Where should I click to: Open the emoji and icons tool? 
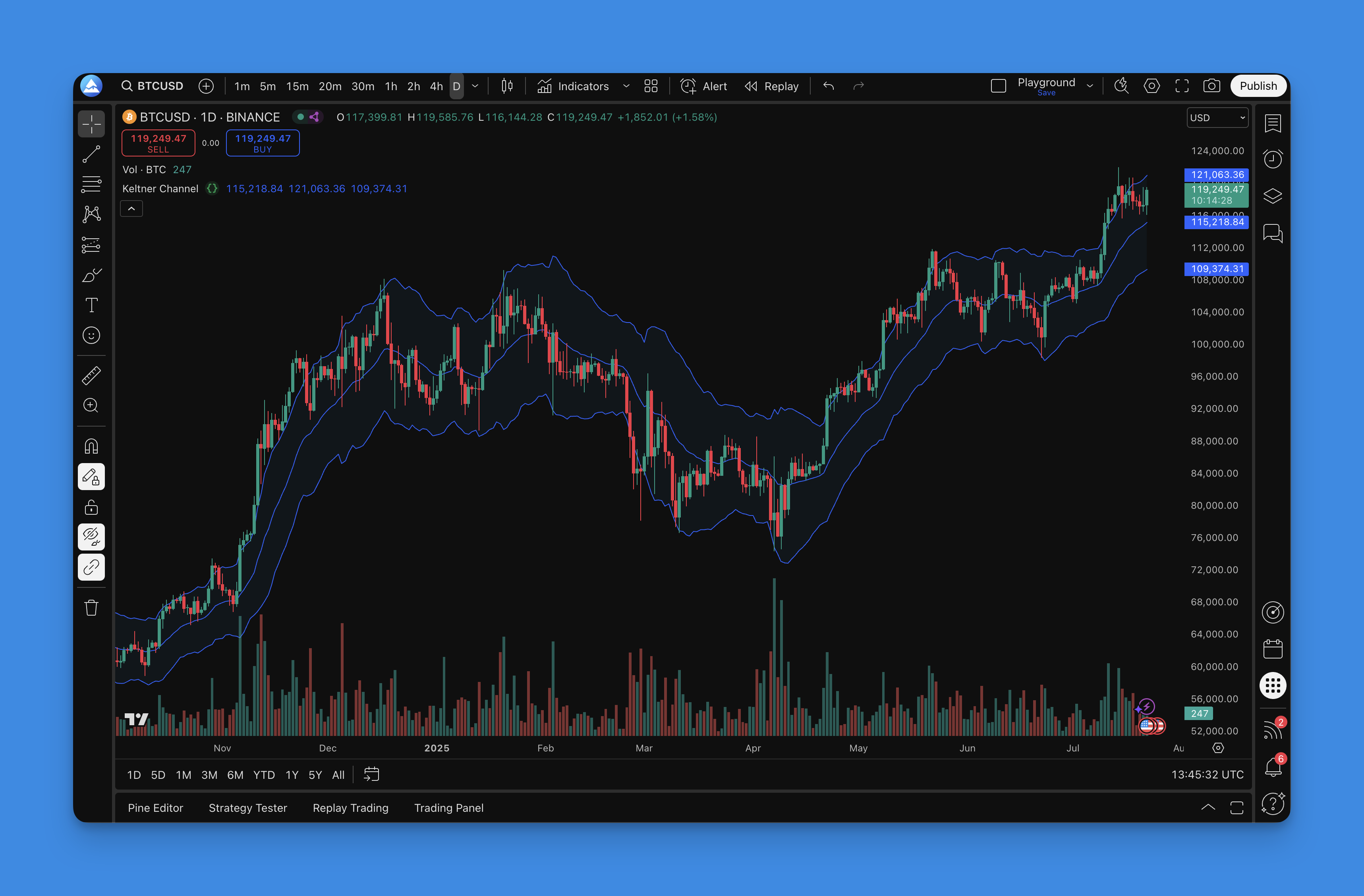(91, 335)
